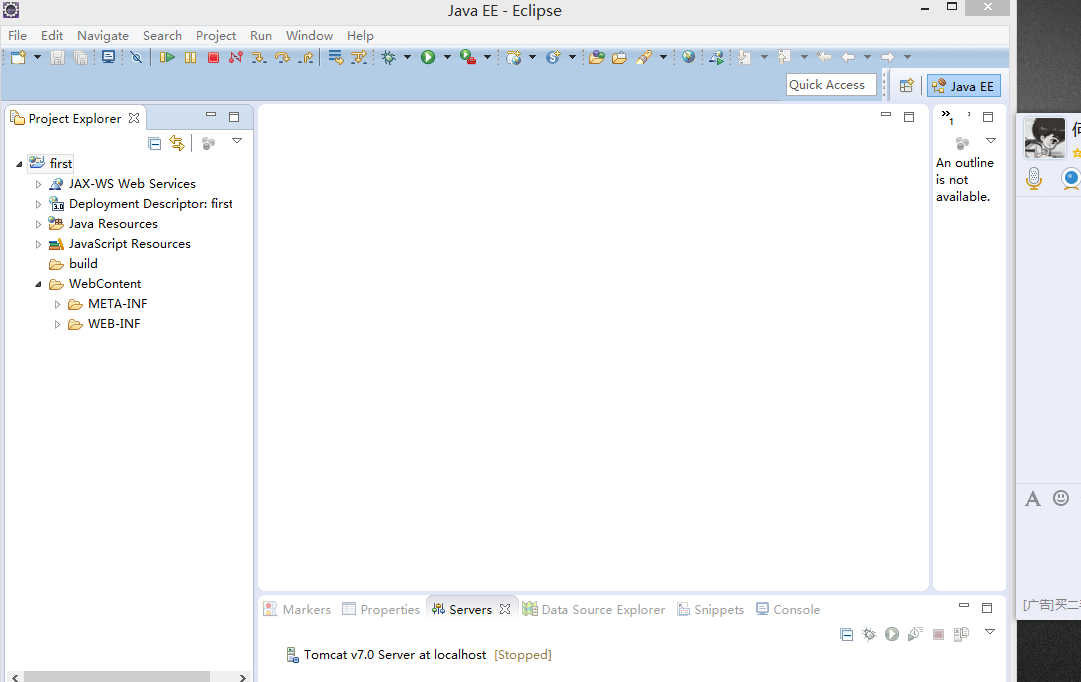
Task: Click the Drop to Frame icon
Action: (x=336, y=57)
